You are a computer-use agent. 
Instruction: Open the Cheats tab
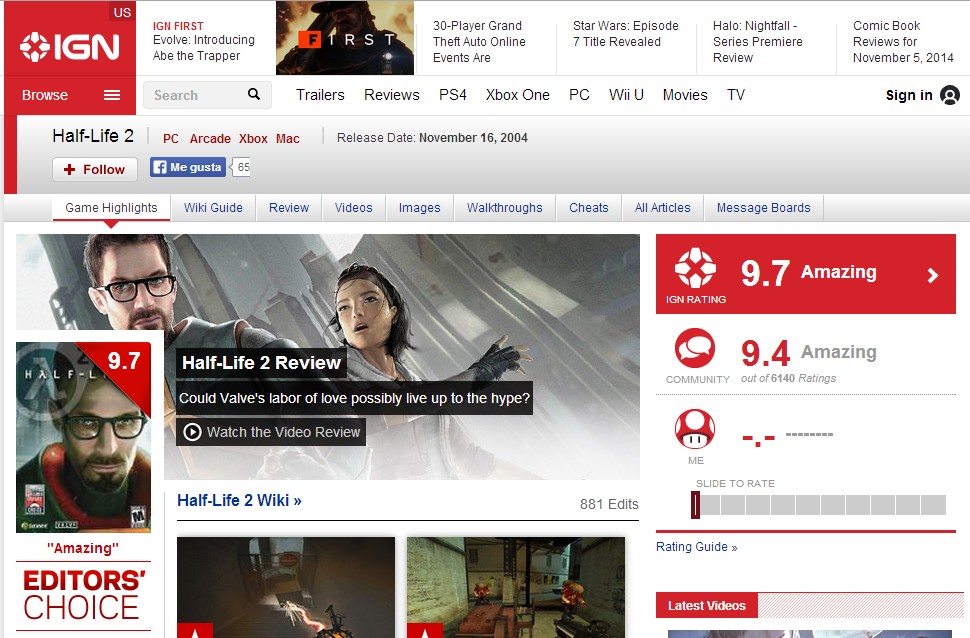click(589, 208)
